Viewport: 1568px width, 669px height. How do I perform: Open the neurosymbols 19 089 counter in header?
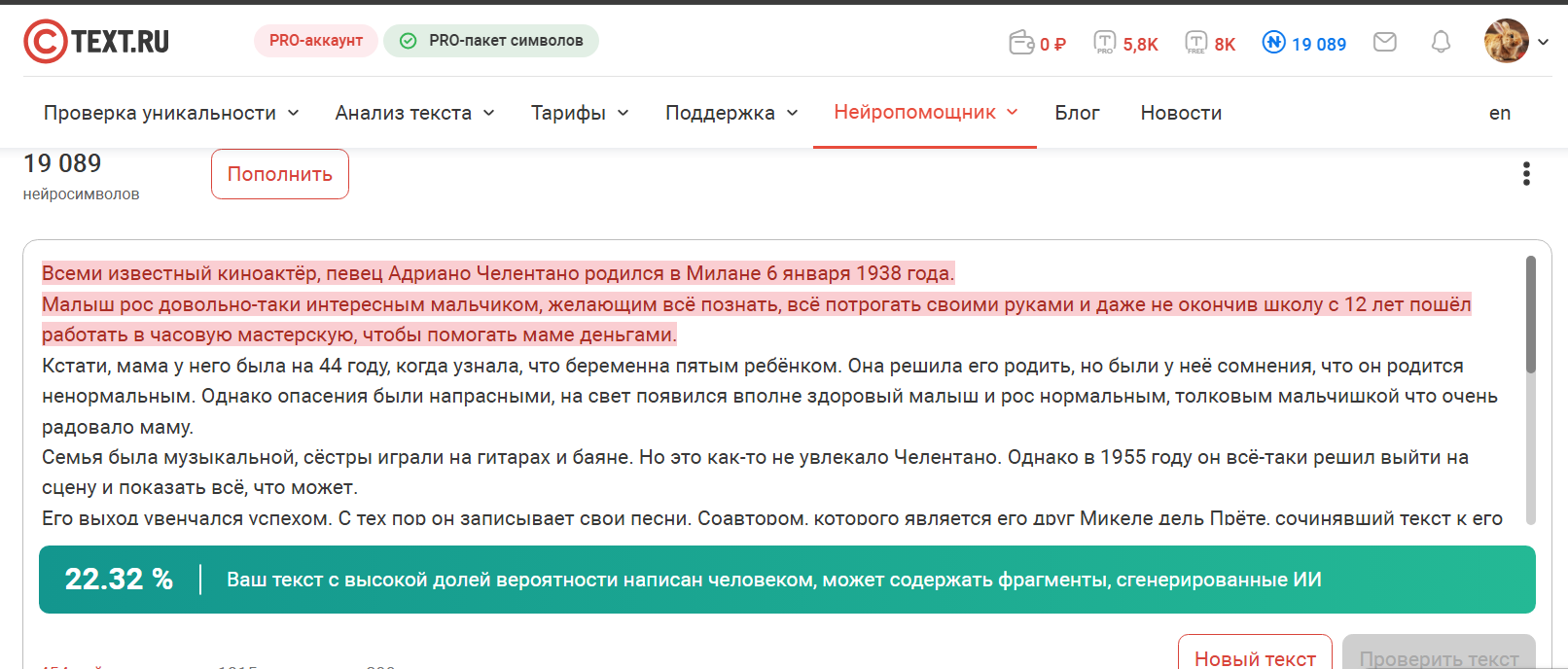tap(1303, 43)
